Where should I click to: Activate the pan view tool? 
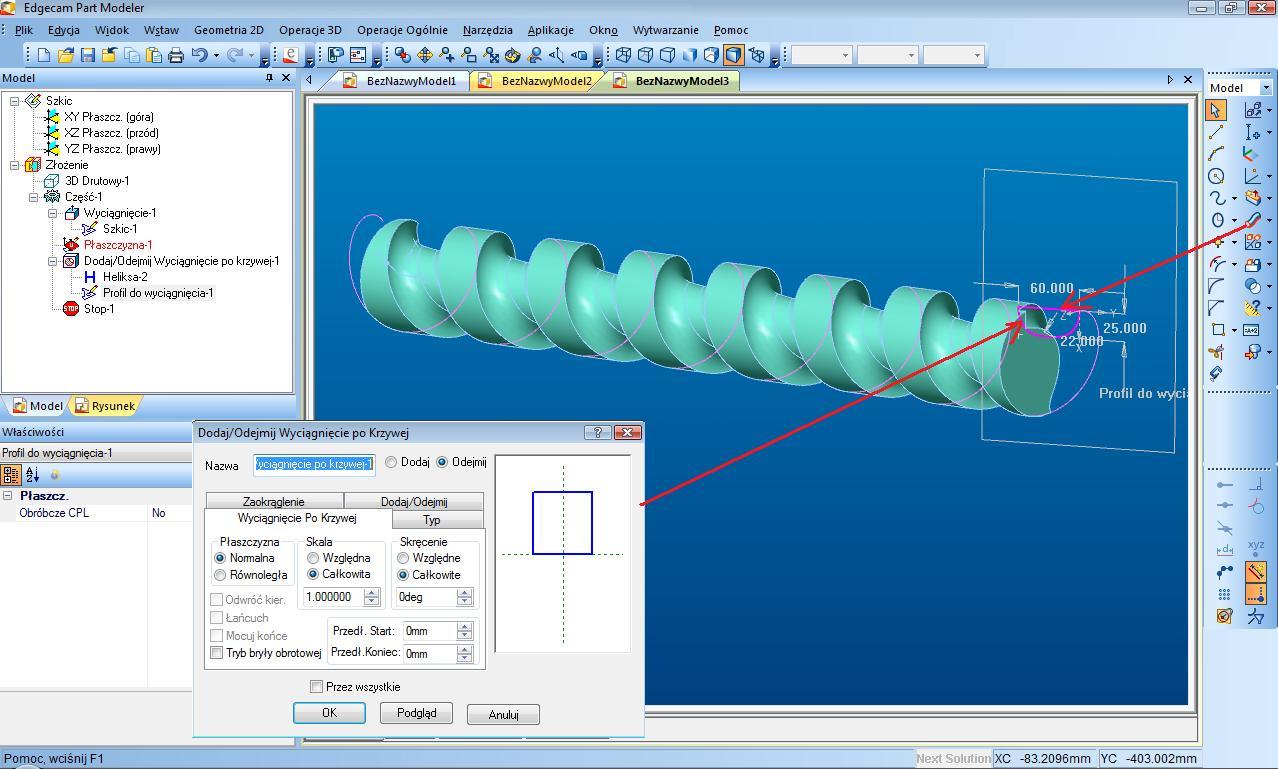click(425, 56)
